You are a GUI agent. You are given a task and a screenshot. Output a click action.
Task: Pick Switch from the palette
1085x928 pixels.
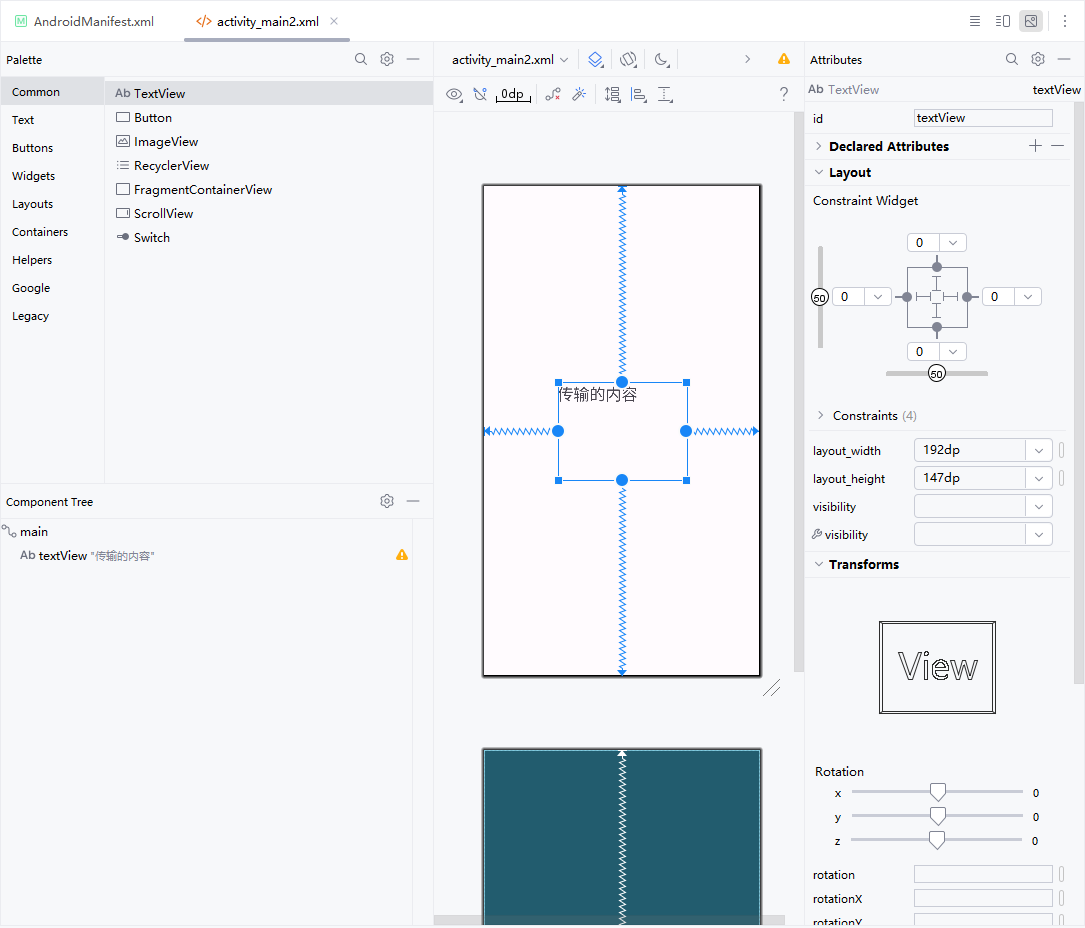(269, 237)
